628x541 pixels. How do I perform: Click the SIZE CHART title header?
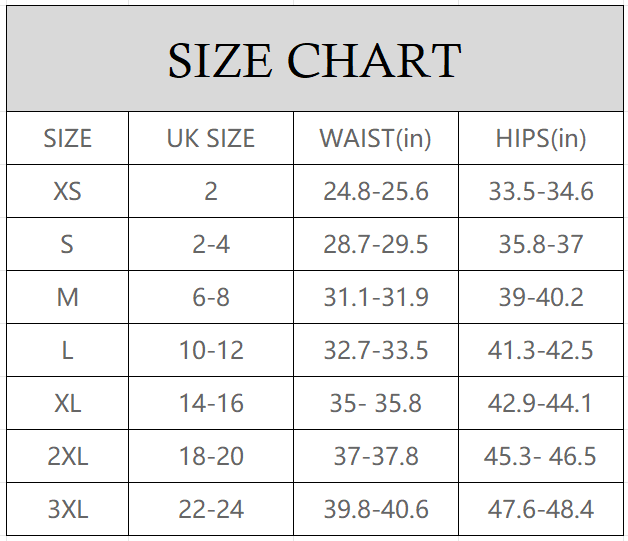[314, 61]
